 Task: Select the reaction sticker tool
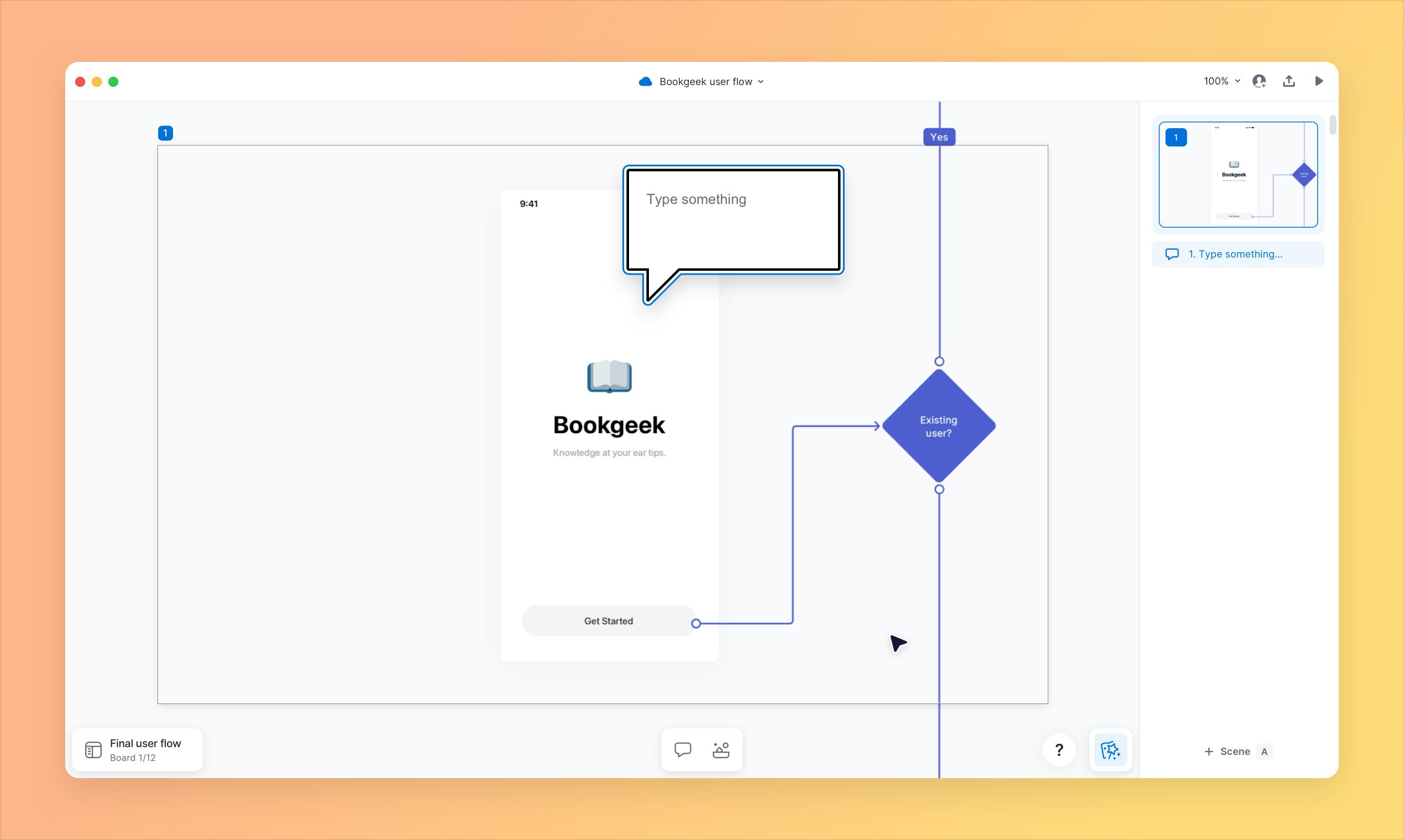(721, 749)
